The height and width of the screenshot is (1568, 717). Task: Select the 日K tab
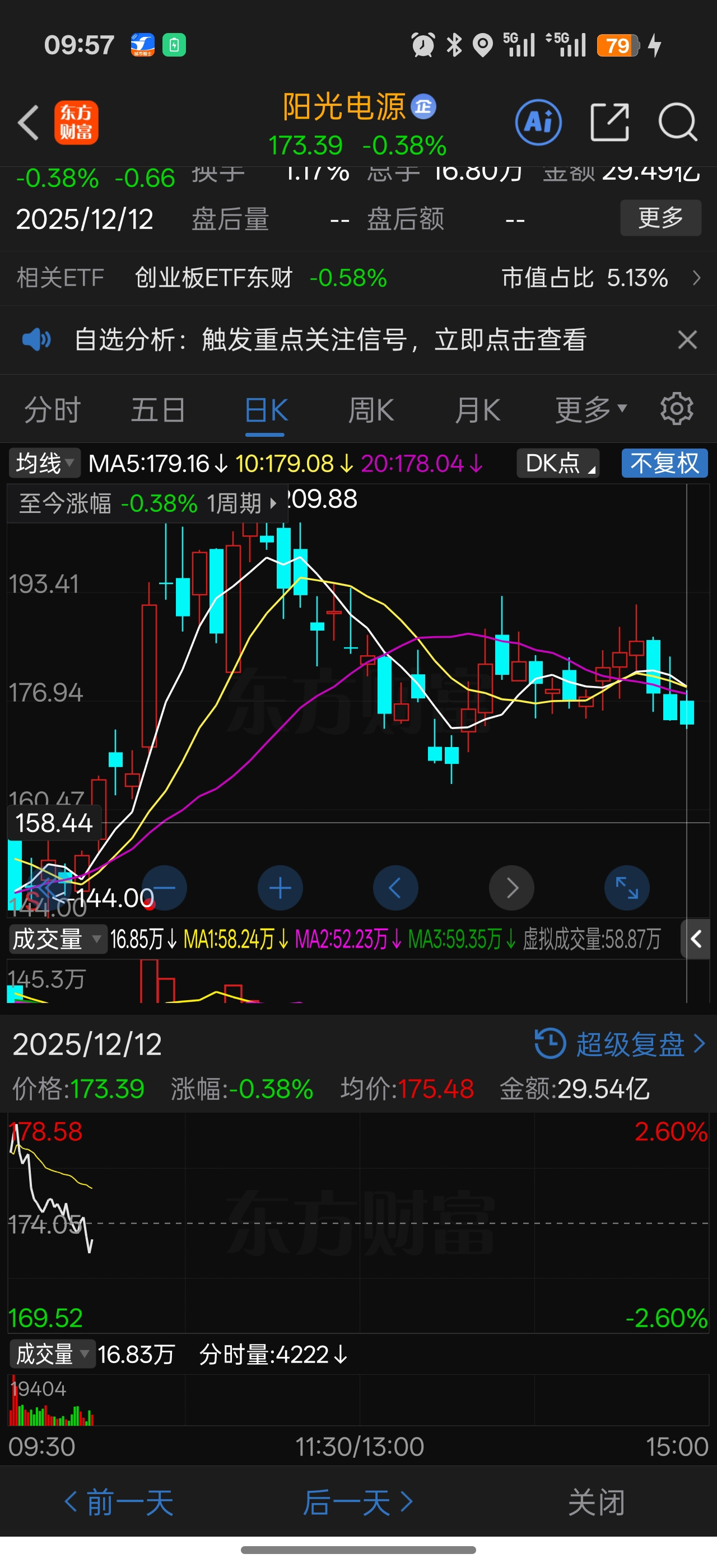266,410
